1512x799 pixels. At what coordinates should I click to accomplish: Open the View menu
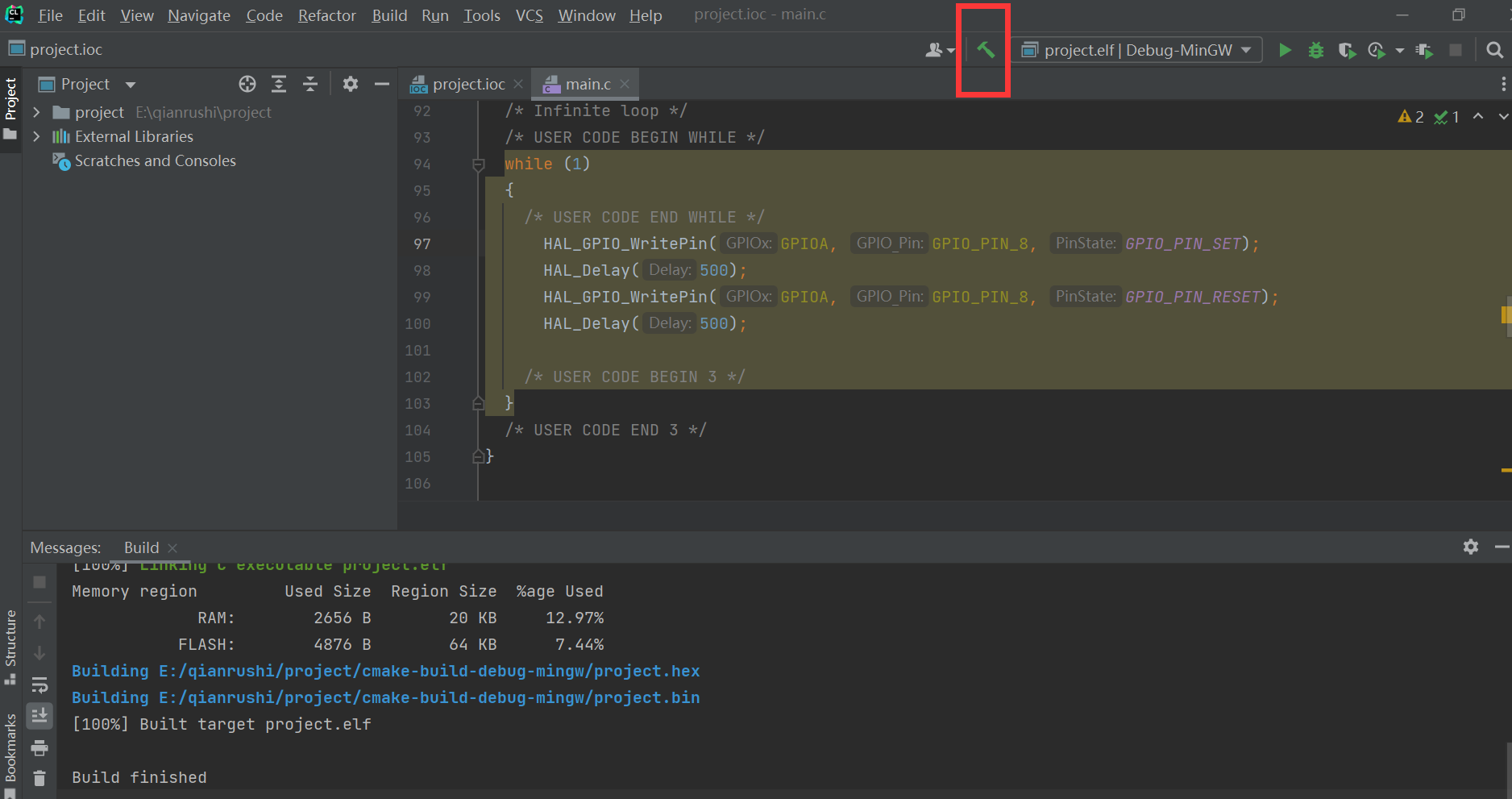(137, 15)
